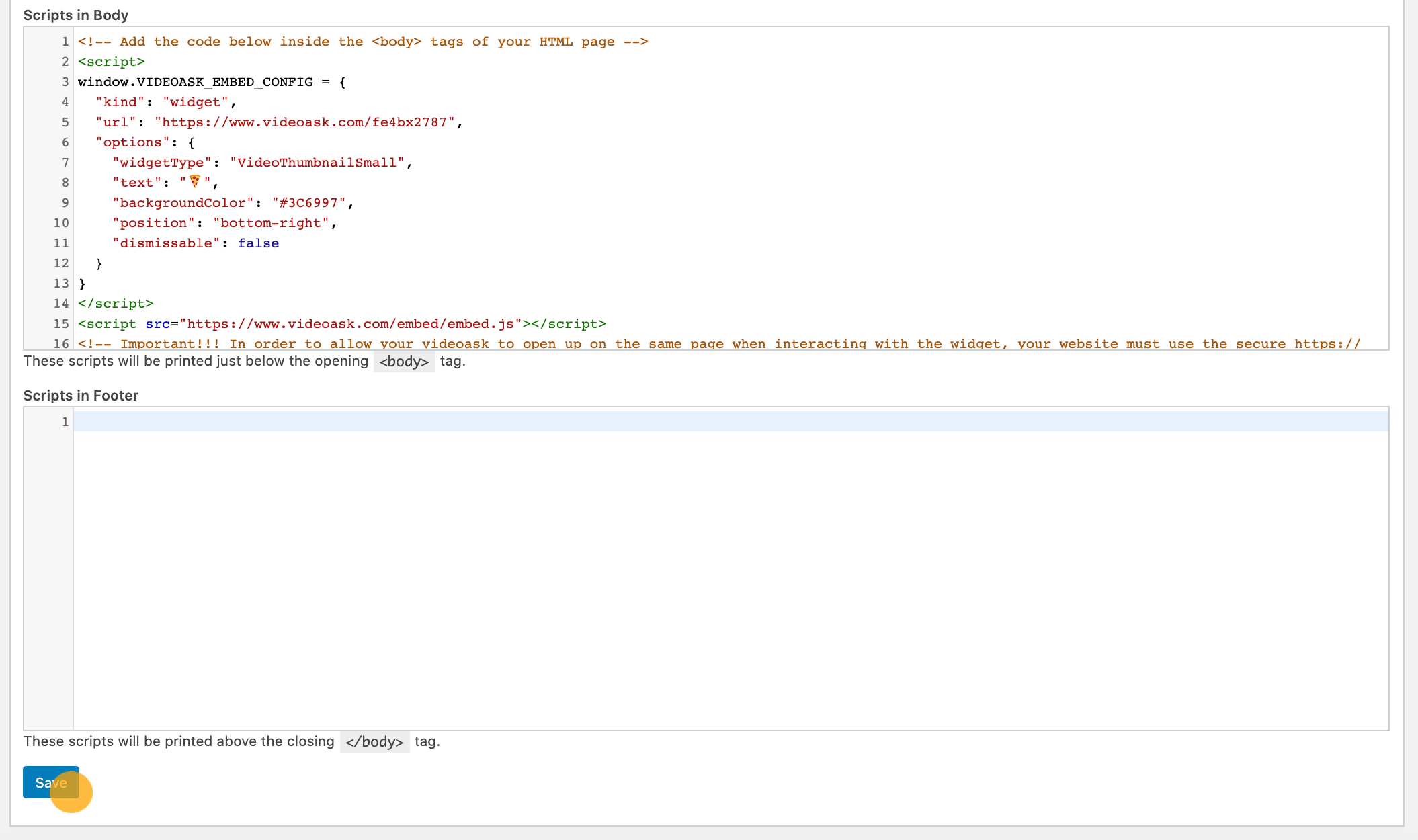Click the window.VIDEOASK_EMBED_CONFIG line
This screenshot has width=1418, height=840.
tap(212, 82)
